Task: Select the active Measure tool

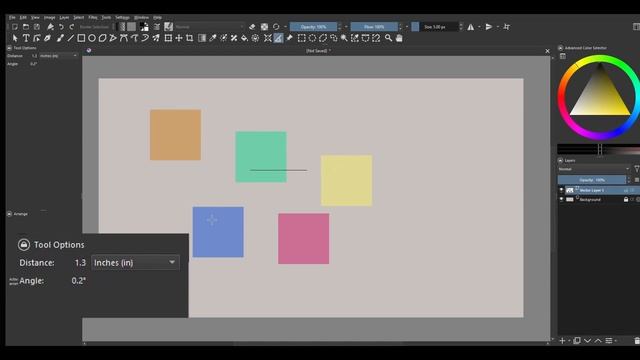Action: [x=278, y=38]
